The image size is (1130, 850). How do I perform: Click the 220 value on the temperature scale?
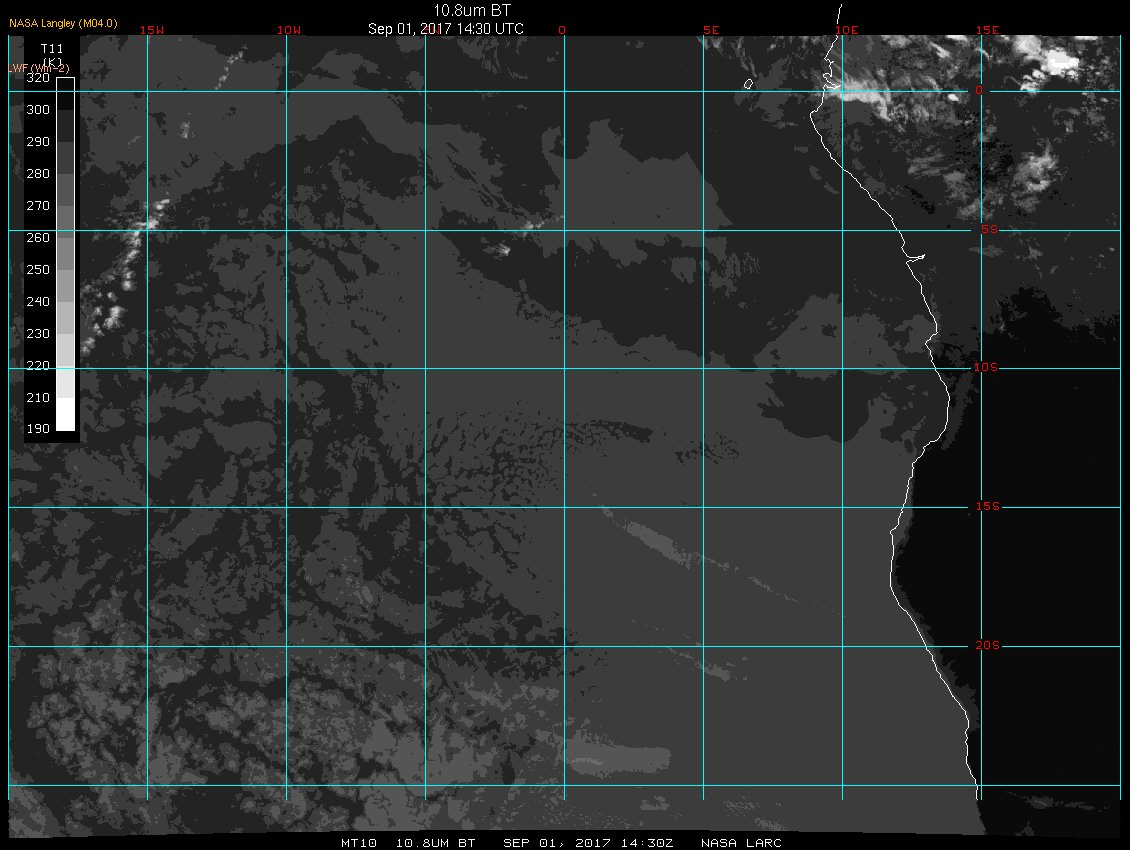click(x=38, y=366)
